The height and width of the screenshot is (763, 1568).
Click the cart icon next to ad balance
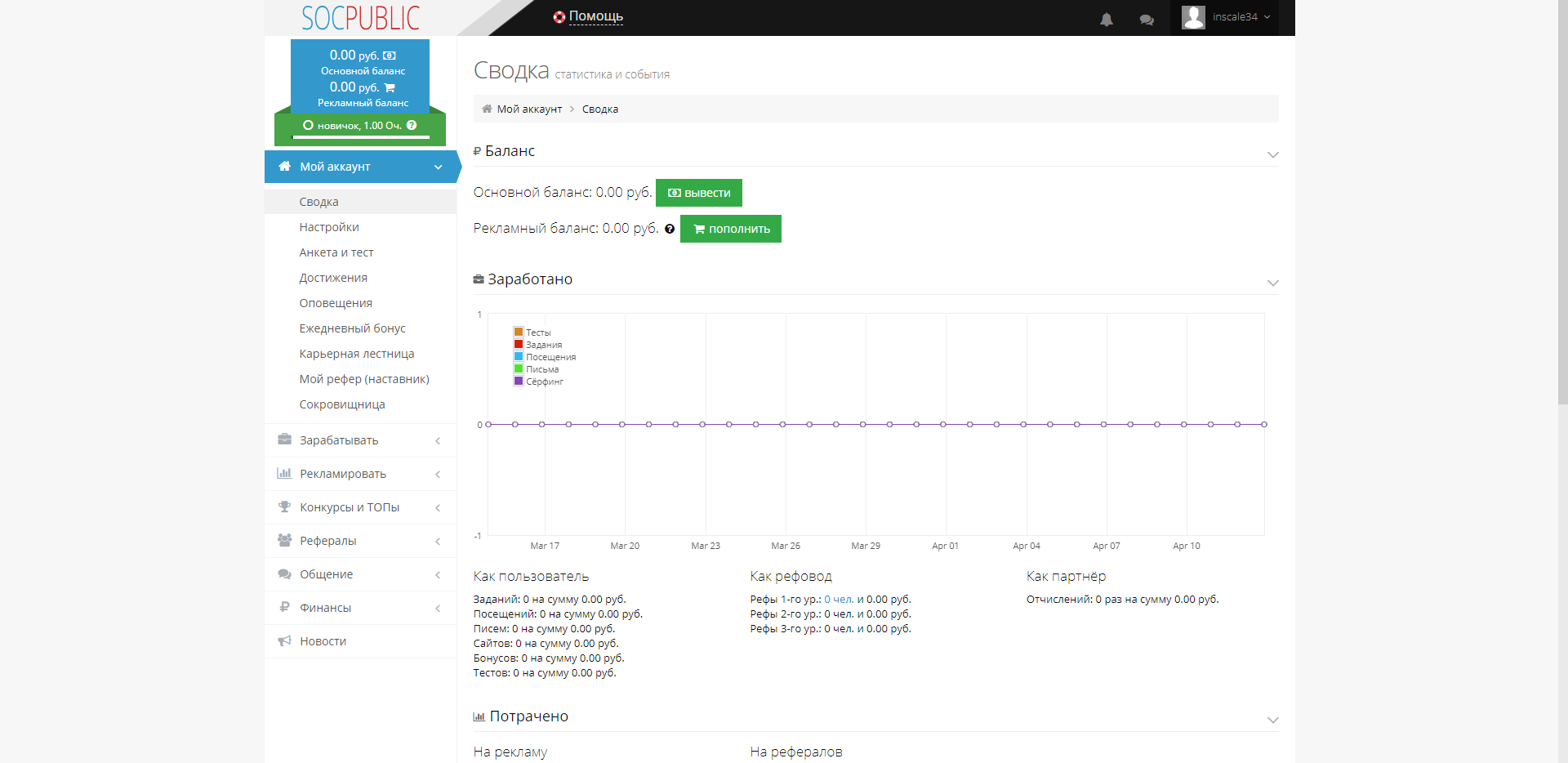pos(390,87)
